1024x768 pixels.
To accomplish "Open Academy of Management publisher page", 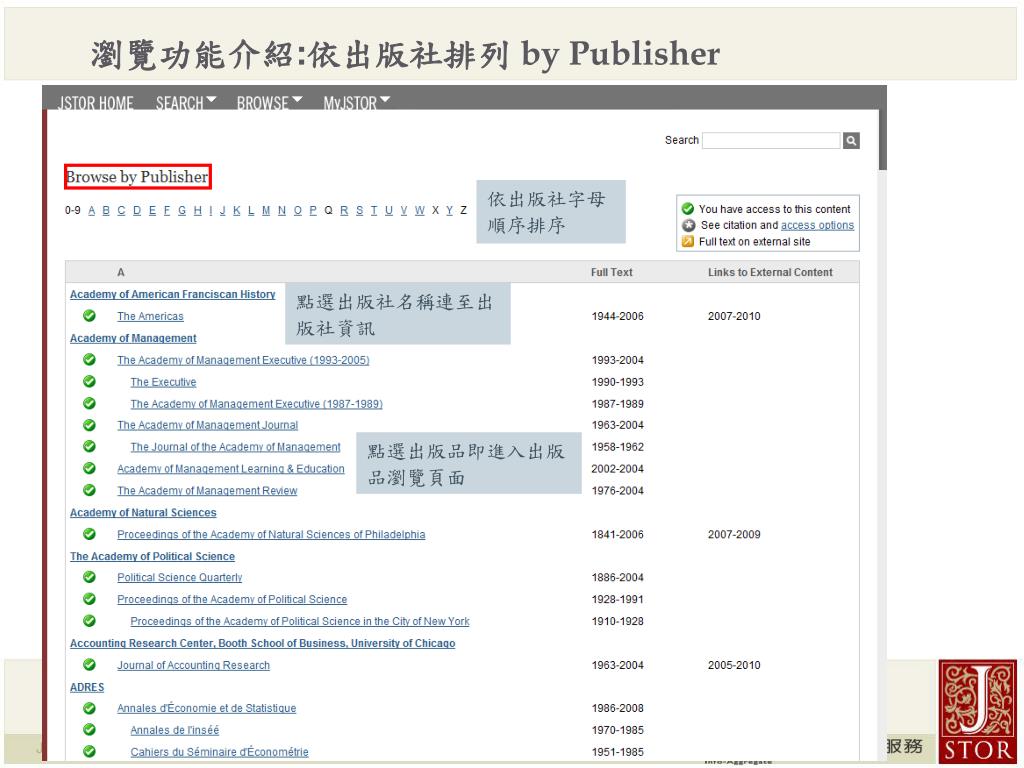I will point(133,338).
